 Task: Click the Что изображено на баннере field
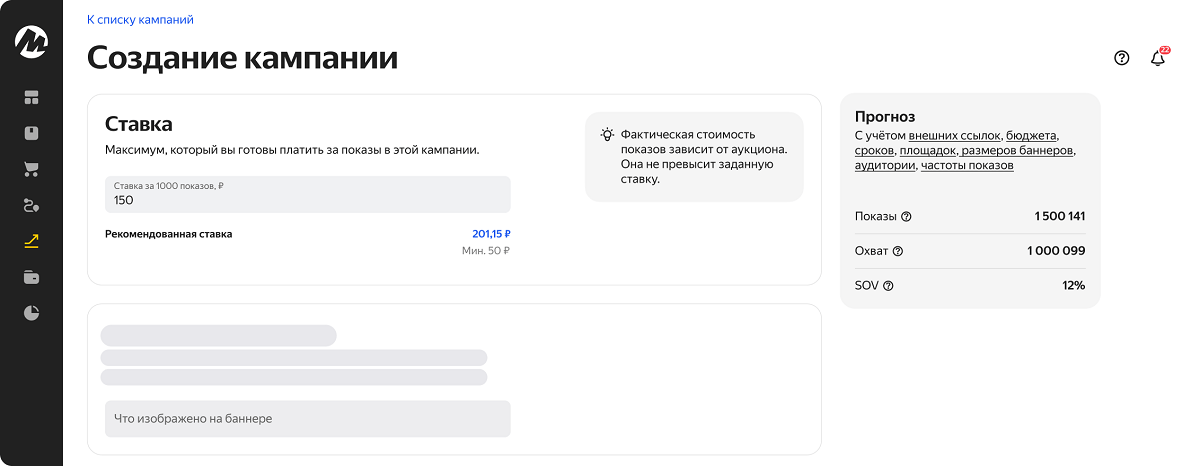307,419
